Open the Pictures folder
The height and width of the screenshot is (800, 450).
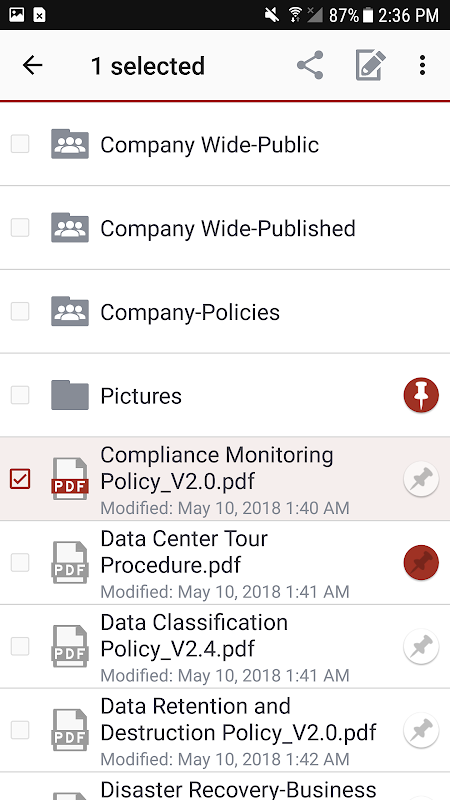tap(225, 395)
